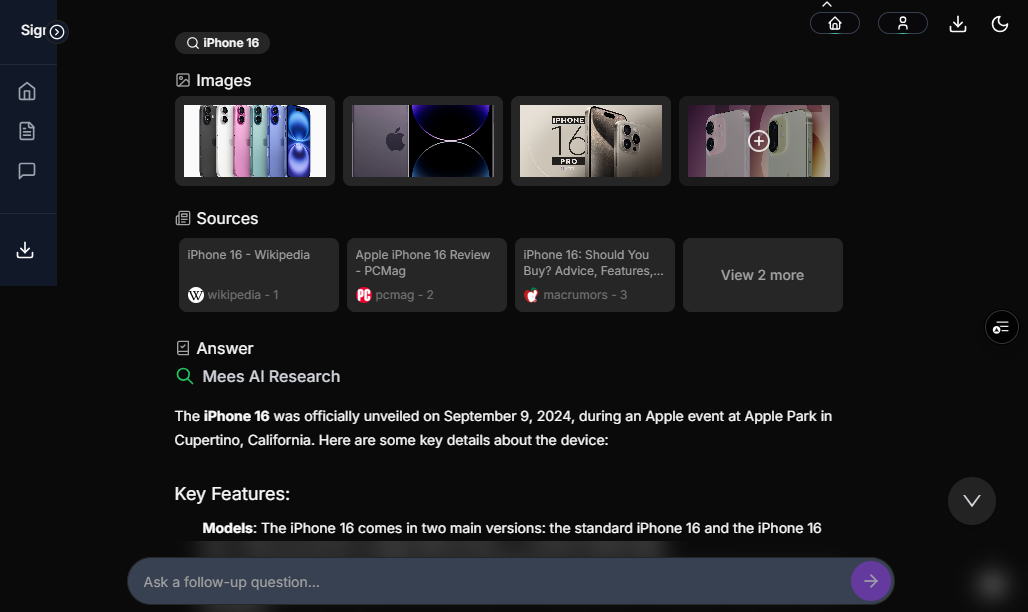Click the top-right download icon

click(x=958, y=24)
